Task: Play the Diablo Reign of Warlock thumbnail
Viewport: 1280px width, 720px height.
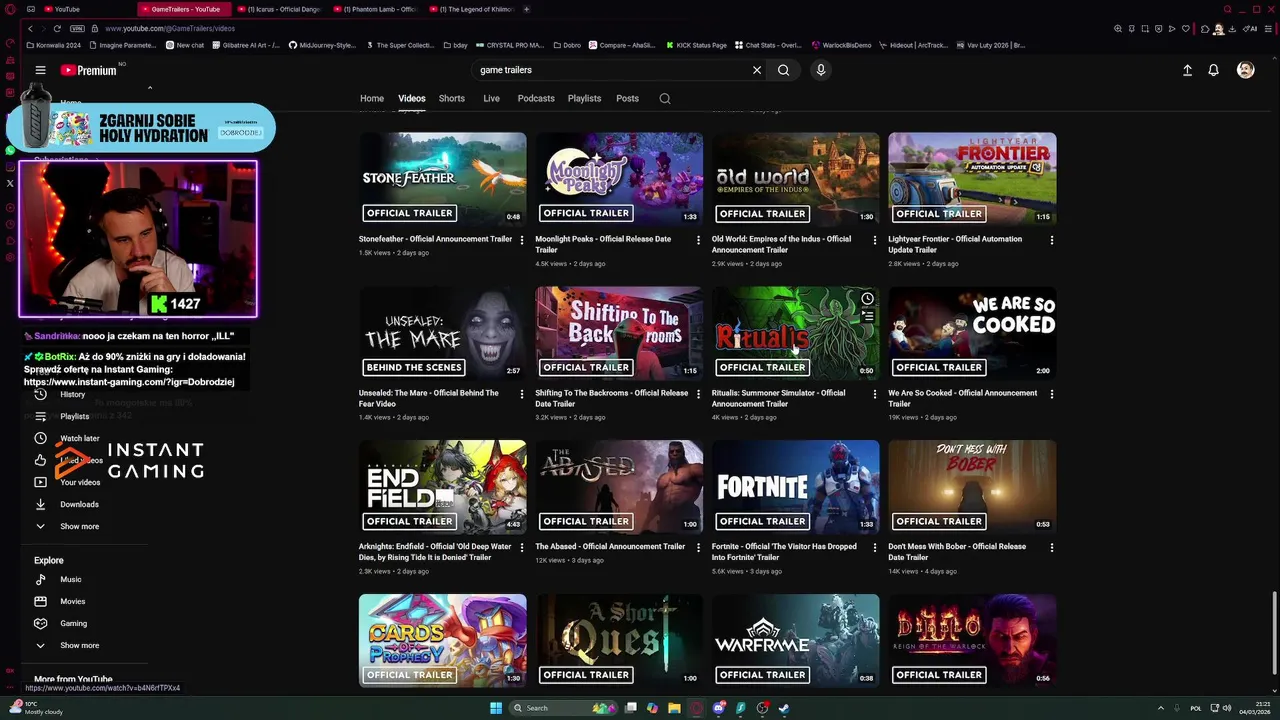Action: click(x=972, y=640)
